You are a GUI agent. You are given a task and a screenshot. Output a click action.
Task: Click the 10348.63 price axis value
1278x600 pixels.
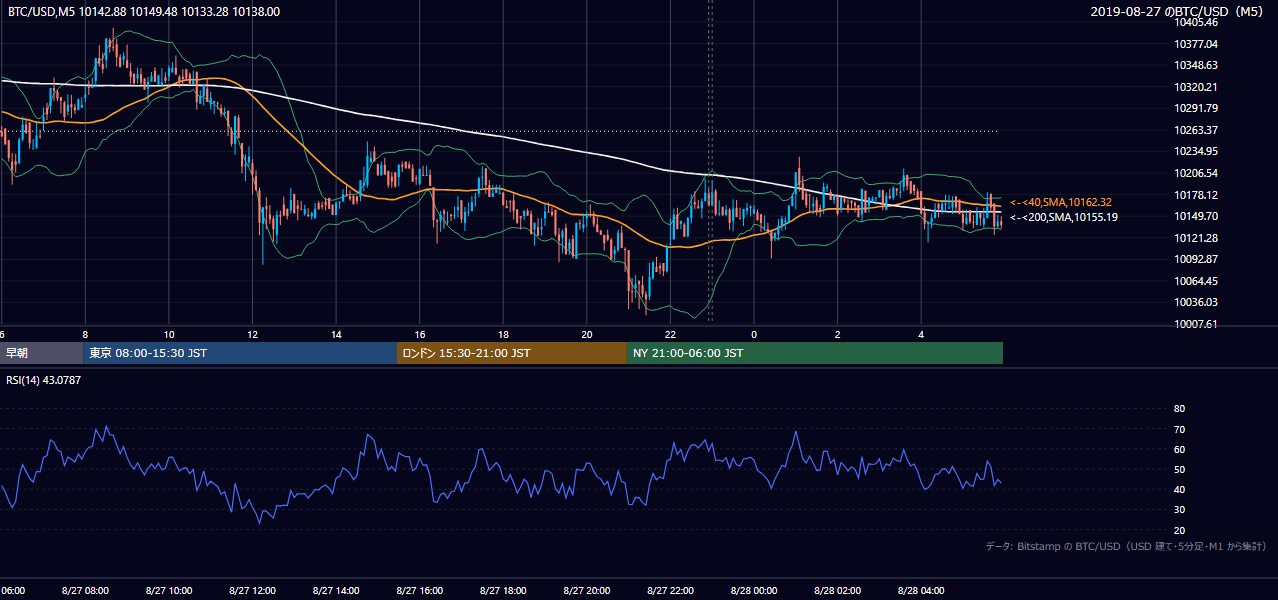tap(1195, 65)
